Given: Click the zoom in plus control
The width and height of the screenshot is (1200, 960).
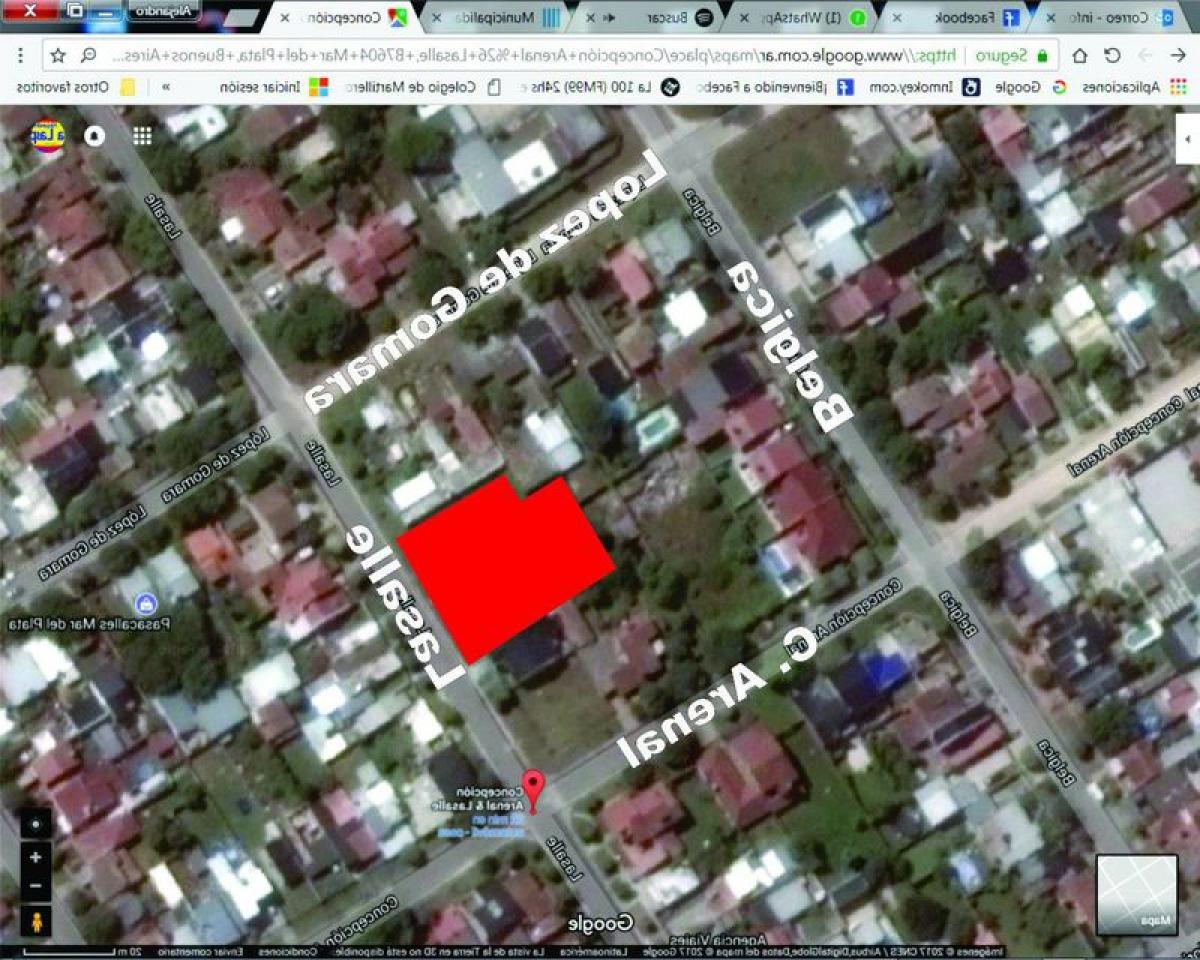Looking at the screenshot, I should [35, 856].
